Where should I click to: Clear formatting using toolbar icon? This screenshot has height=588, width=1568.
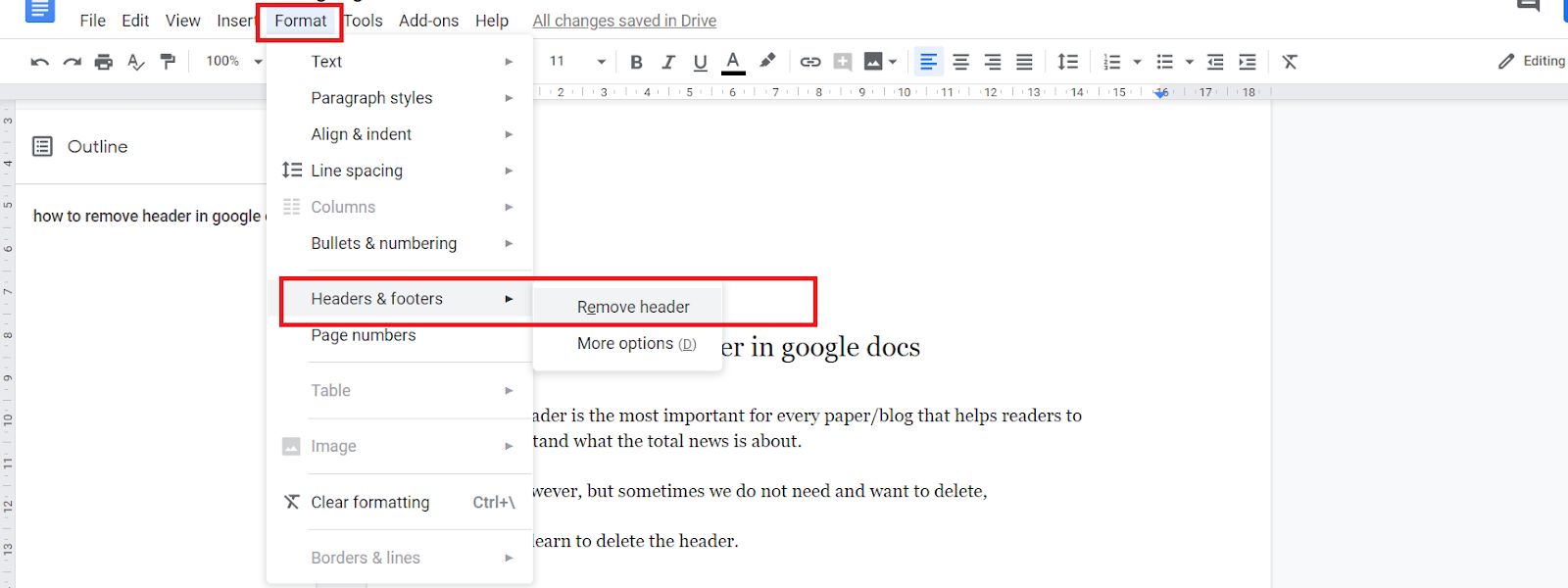pyautogui.click(x=1290, y=62)
